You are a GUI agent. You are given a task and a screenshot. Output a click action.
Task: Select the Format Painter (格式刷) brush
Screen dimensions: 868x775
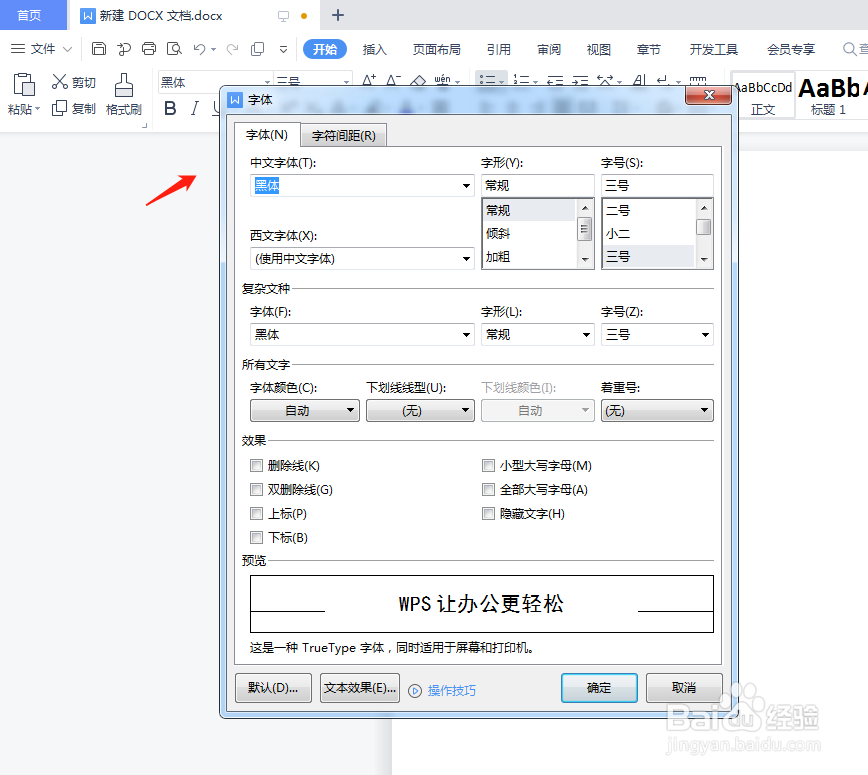tap(123, 86)
